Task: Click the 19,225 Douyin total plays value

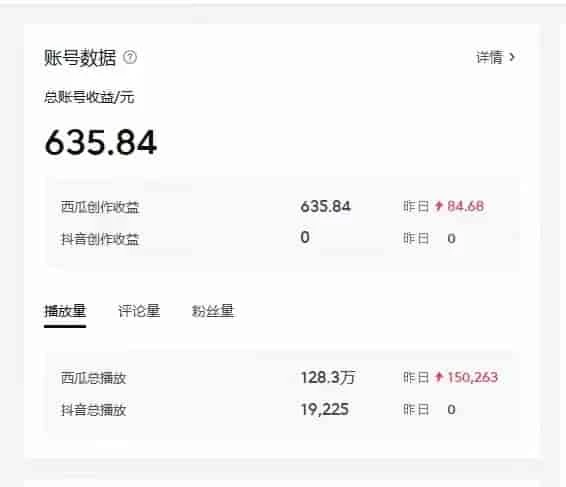Action: [x=325, y=410]
